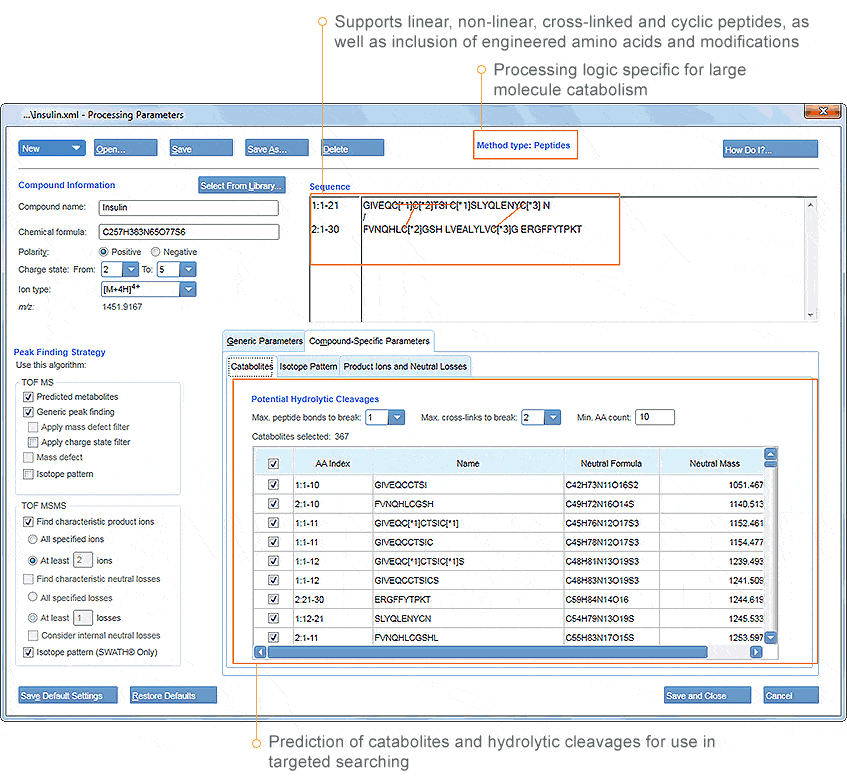Uncheck Predicted metabolites under TOF MS
847x780 pixels.
coord(29,397)
